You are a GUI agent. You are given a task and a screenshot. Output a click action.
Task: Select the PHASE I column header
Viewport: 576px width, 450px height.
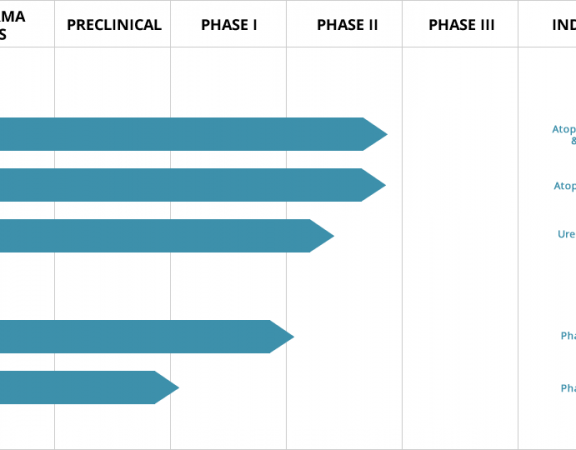coord(229,25)
